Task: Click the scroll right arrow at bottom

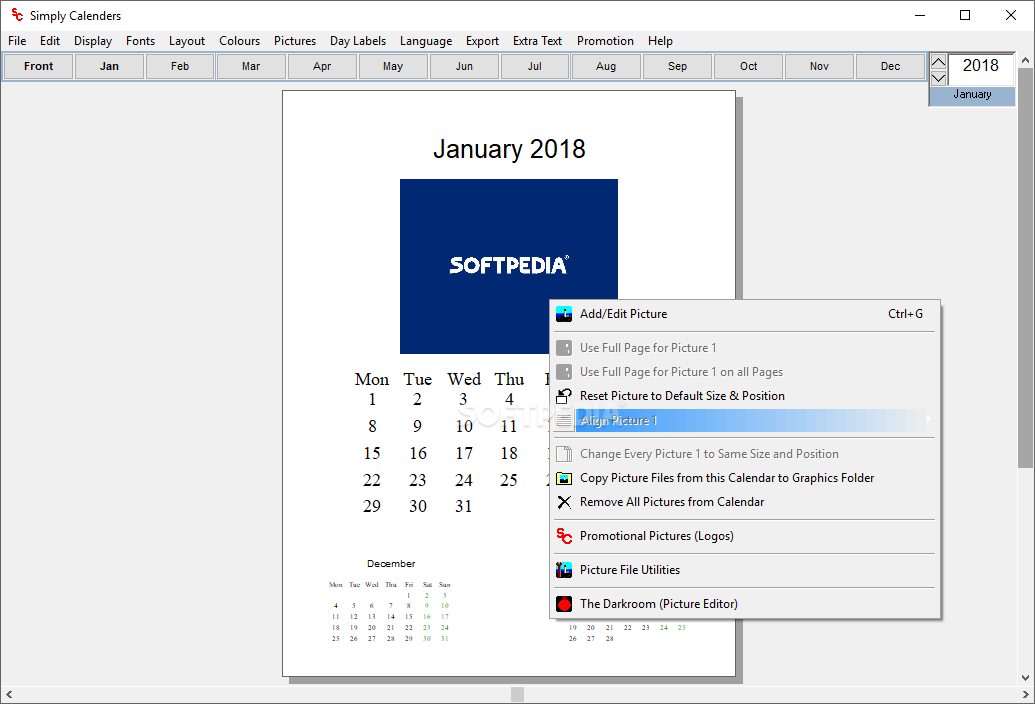Action: [x=1025, y=694]
